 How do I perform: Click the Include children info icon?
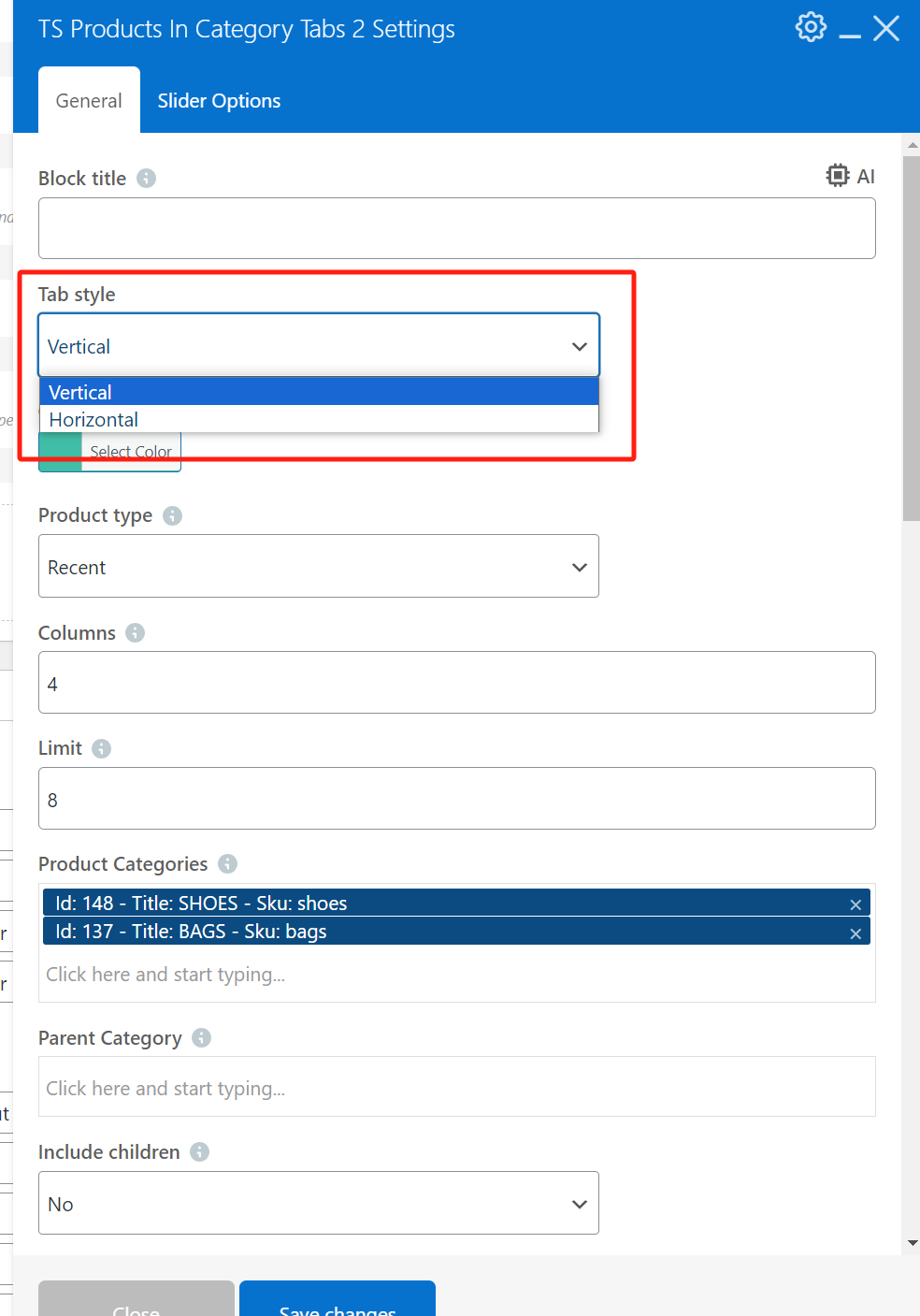pos(198,1151)
